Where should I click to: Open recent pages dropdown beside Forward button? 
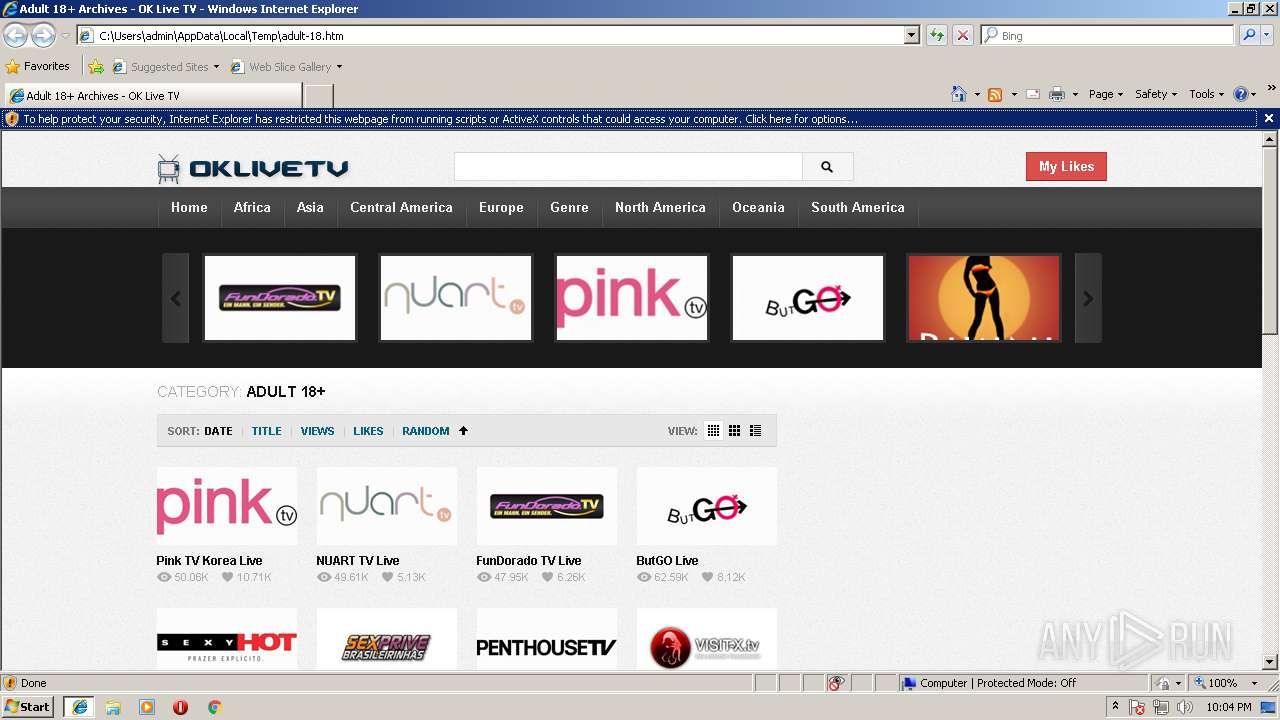[x=65, y=35]
